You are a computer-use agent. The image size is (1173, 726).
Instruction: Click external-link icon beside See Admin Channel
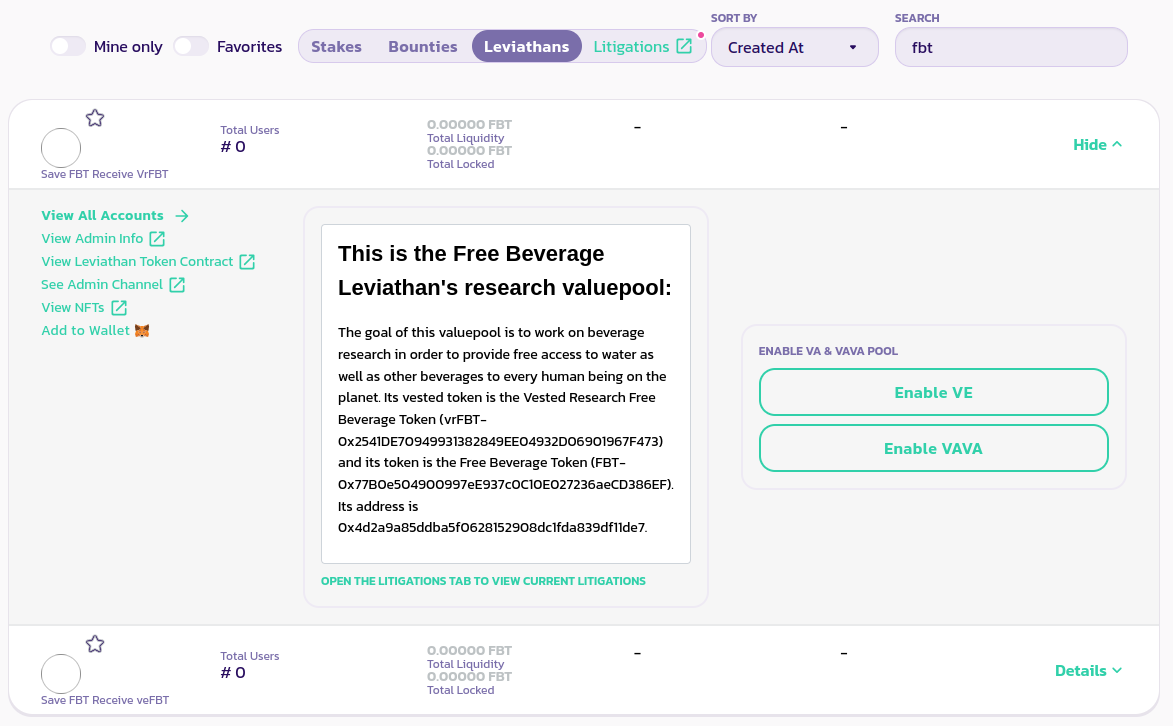[x=177, y=285]
